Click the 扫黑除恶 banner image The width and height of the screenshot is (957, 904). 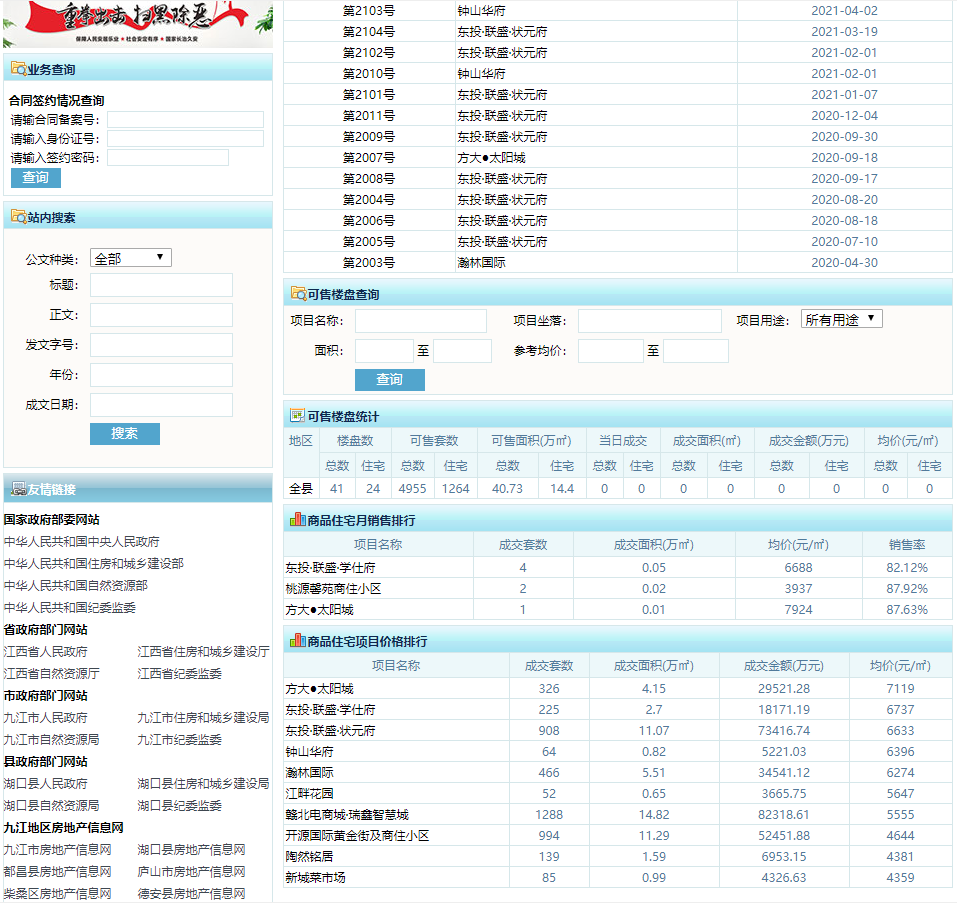click(x=137, y=24)
